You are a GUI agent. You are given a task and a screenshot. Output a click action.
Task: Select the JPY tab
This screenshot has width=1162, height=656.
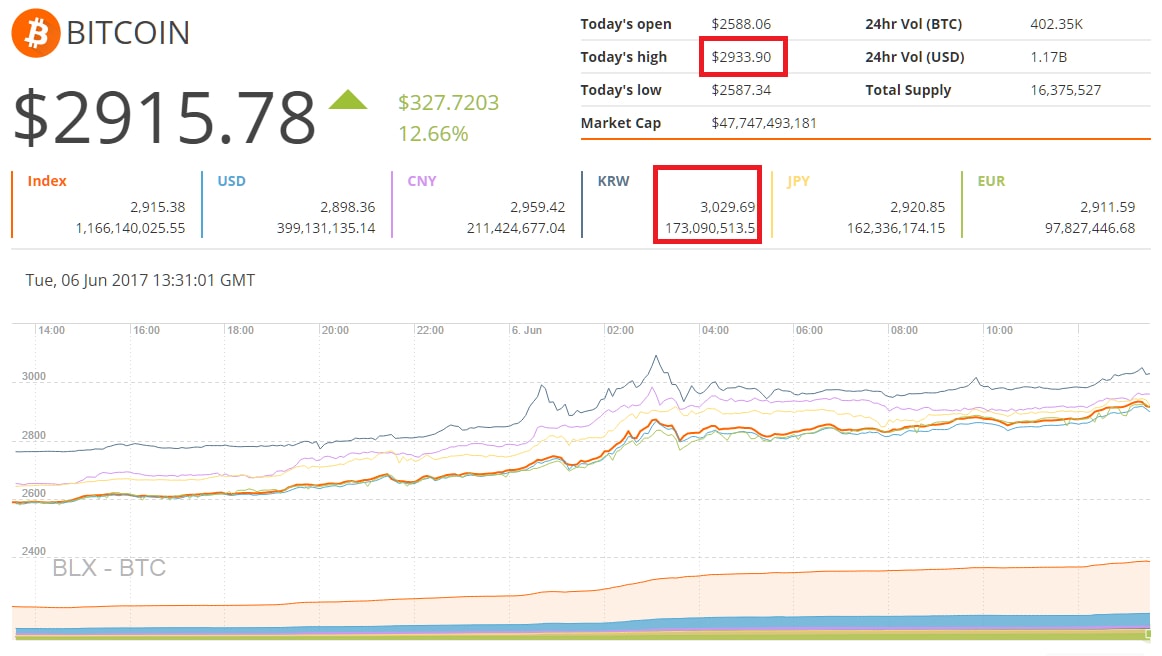pos(798,181)
